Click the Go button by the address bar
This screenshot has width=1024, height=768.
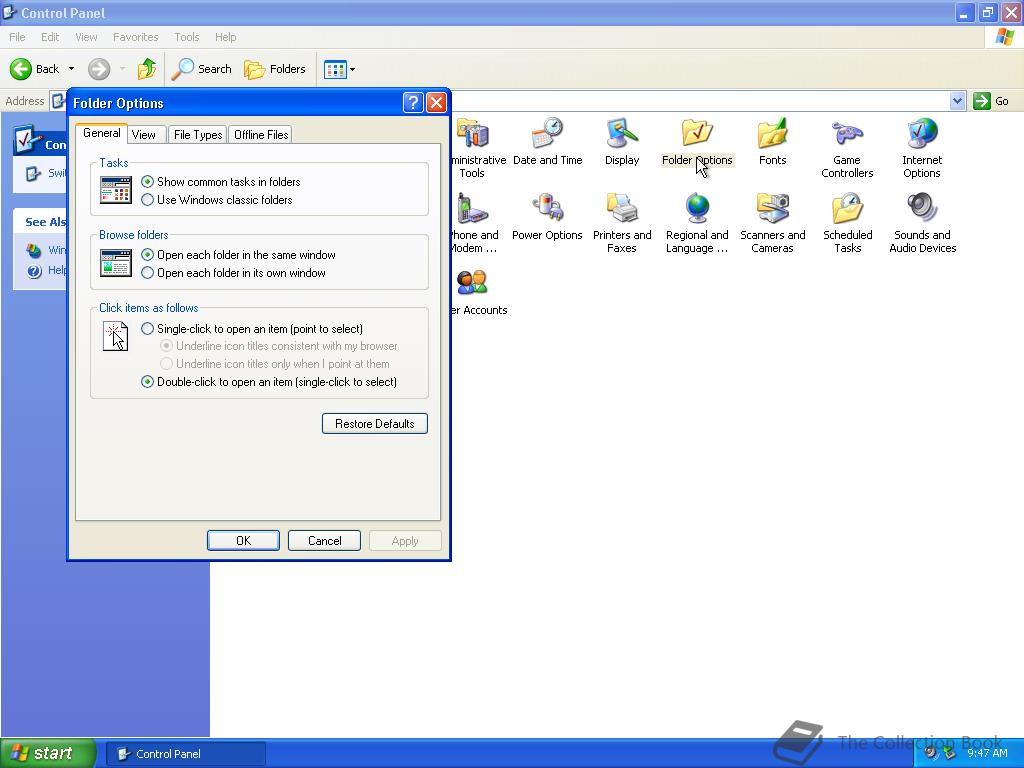[x=991, y=101]
